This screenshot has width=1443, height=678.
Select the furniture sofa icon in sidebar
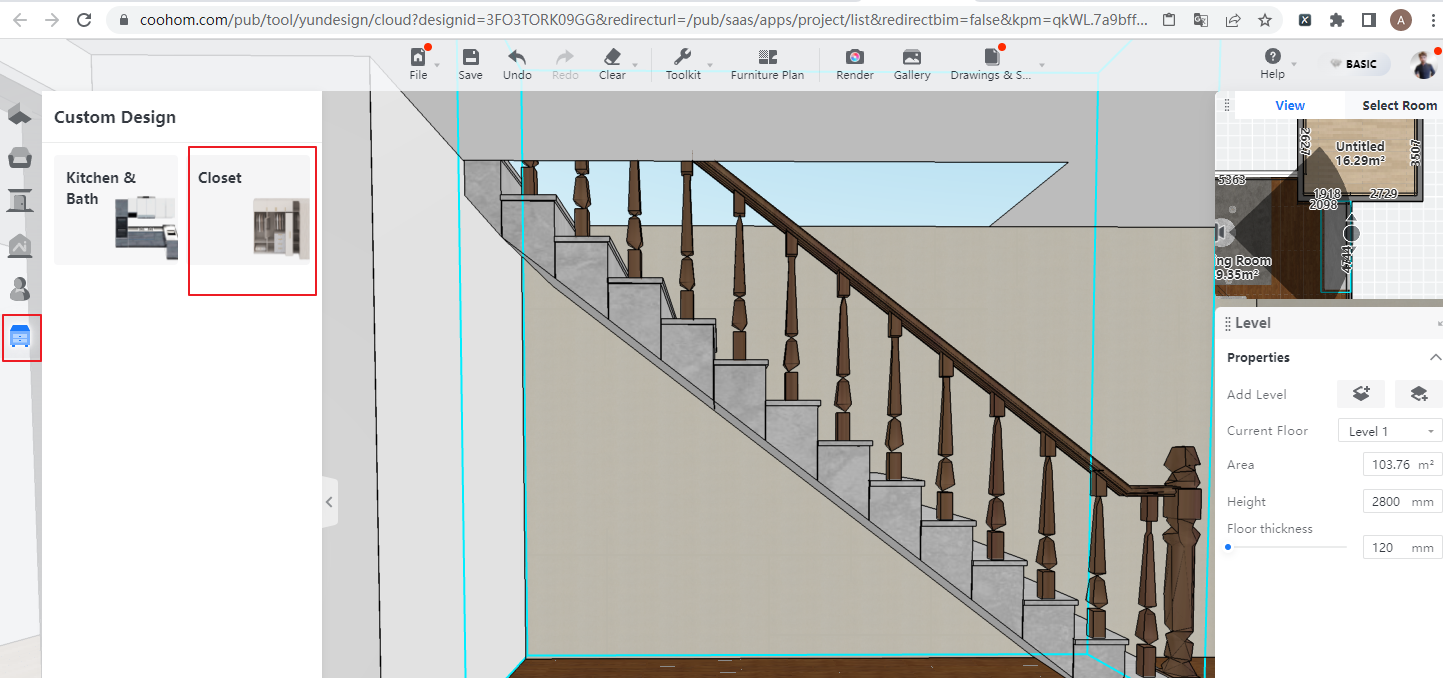pyautogui.click(x=19, y=158)
